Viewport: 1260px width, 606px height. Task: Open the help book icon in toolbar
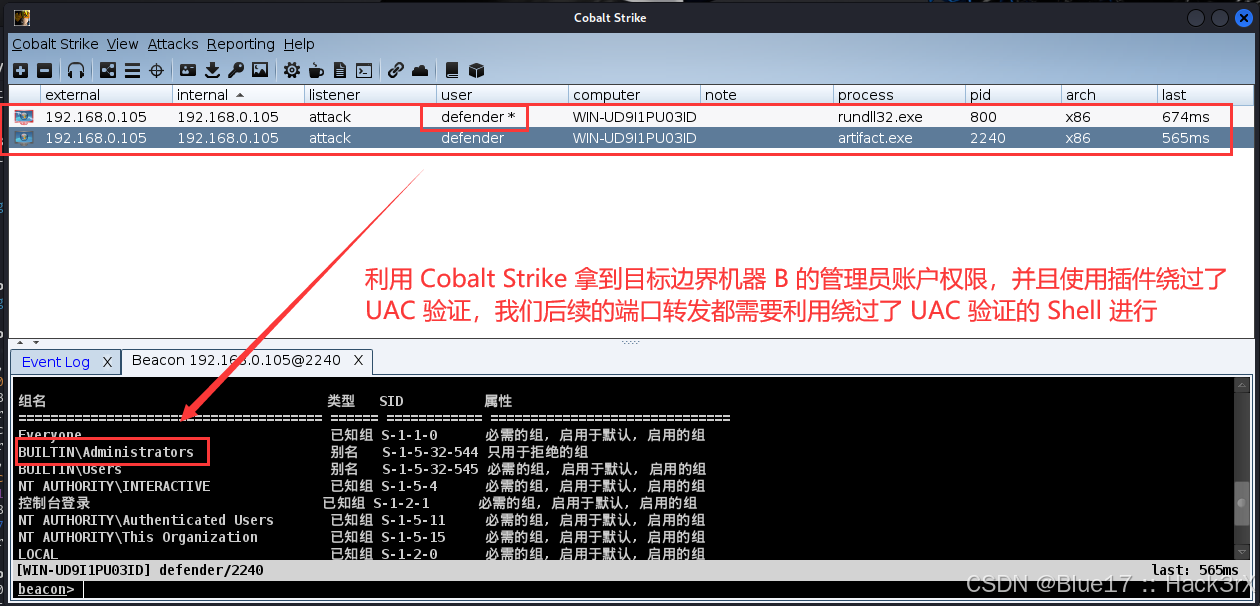(x=452, y=70)
